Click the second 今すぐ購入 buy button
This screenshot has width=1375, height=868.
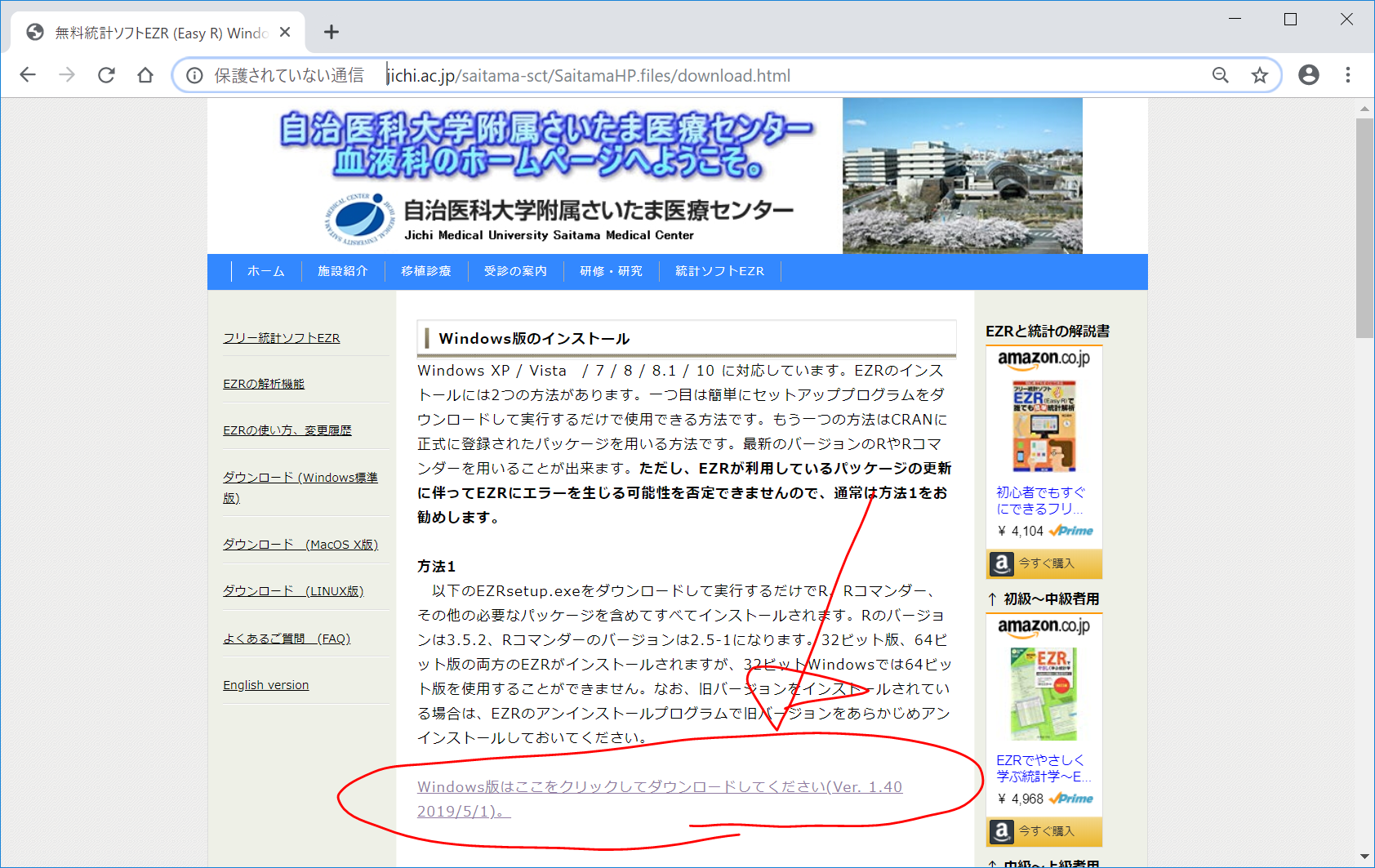click(x=1044, y=831)
